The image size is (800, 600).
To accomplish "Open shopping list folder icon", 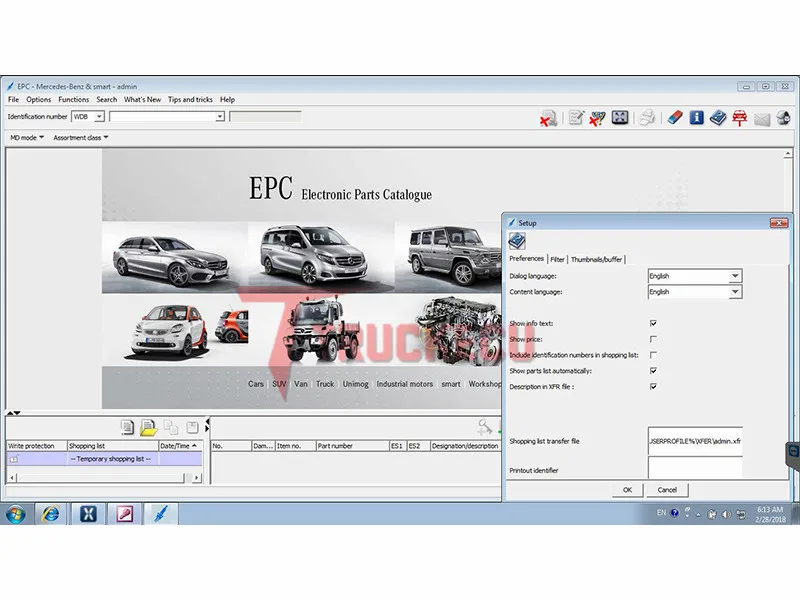I will tap(148, 428).
